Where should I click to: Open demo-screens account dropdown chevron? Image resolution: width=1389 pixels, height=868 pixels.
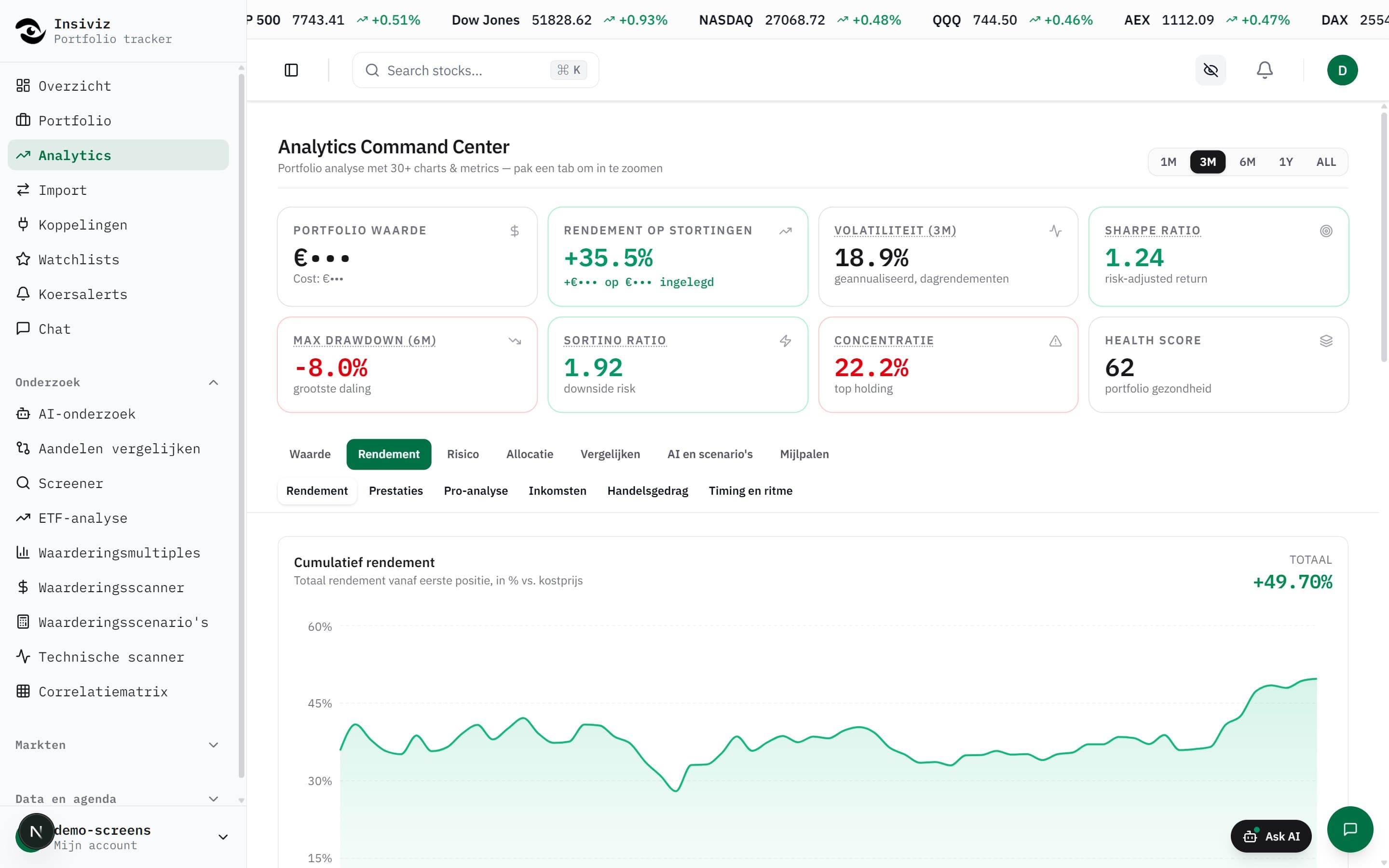coord(223,837)
